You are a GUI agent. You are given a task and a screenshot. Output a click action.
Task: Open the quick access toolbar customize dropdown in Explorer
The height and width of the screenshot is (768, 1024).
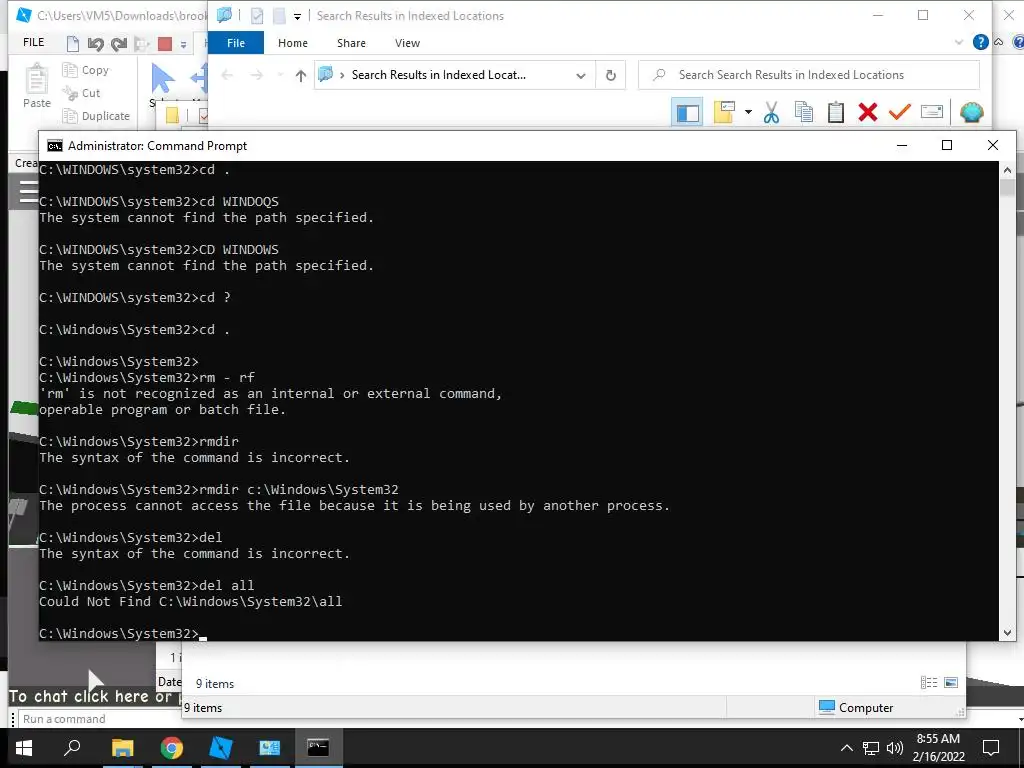(x=297, y=16)
